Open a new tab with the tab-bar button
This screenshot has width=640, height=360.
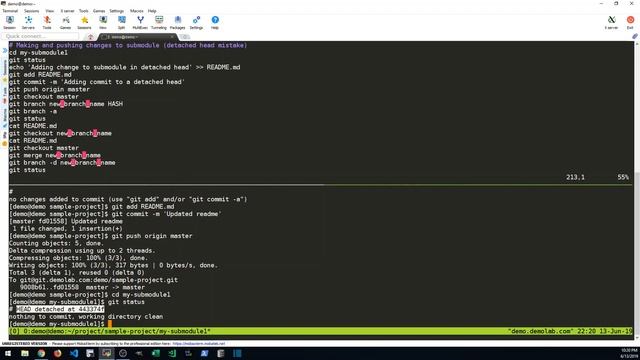184,37
